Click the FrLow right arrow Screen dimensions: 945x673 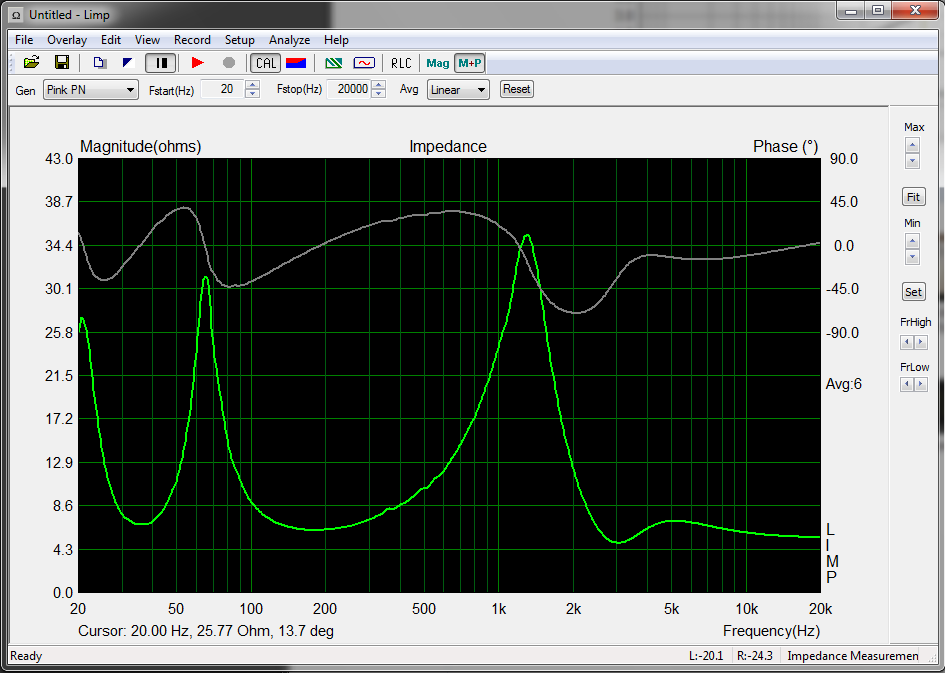click(x=920, y=384)
